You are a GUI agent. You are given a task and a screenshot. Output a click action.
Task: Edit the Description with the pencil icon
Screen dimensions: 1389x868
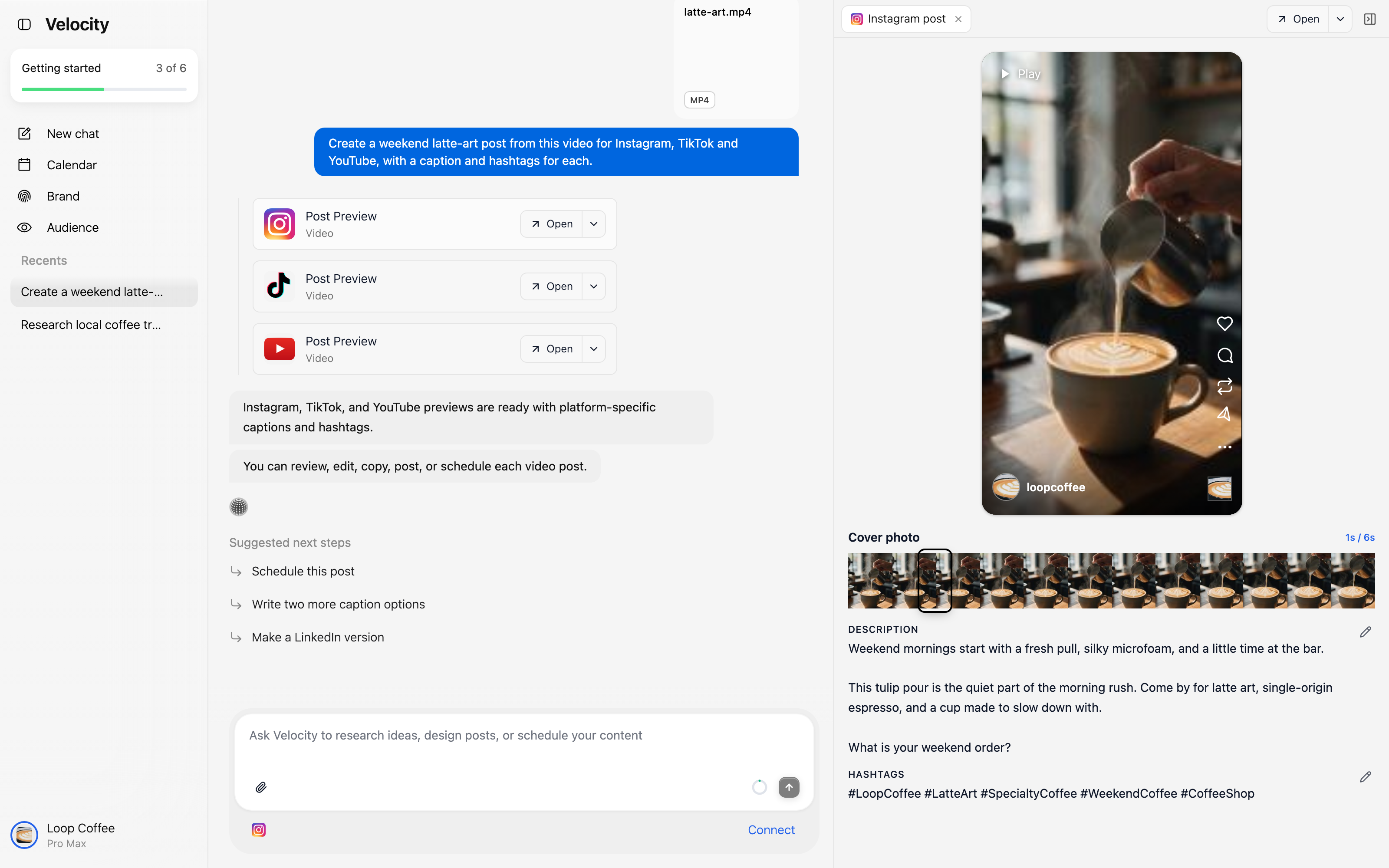tap(1366, 631)
